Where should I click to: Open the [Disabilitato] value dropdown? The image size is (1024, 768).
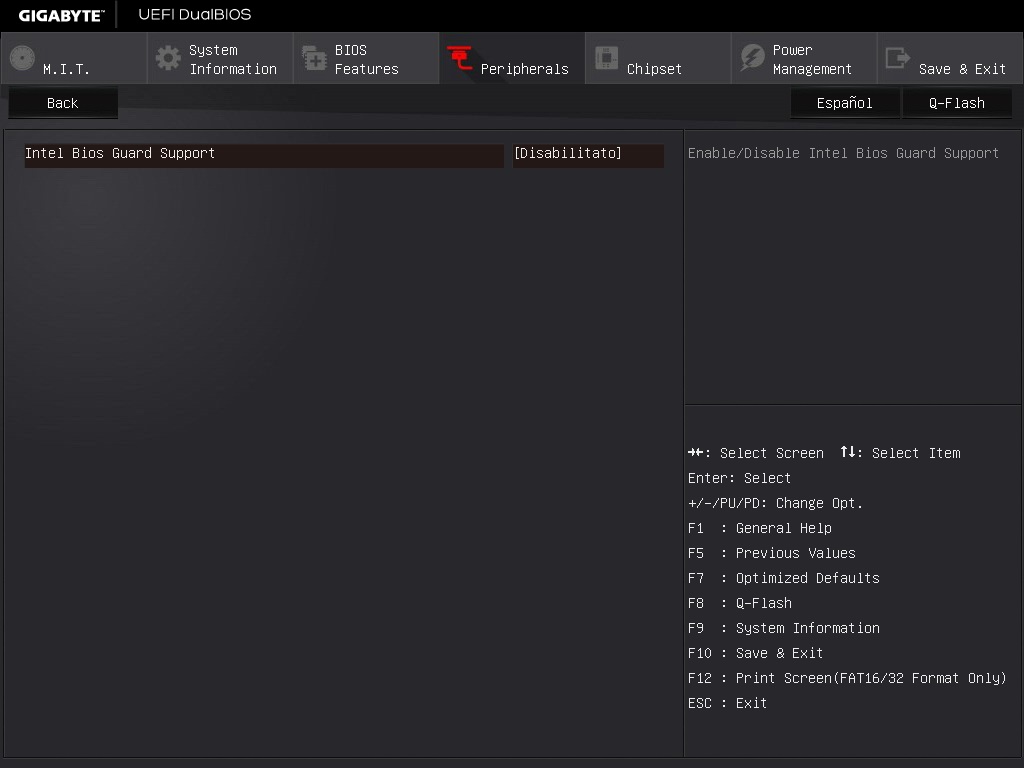point(588,154)
